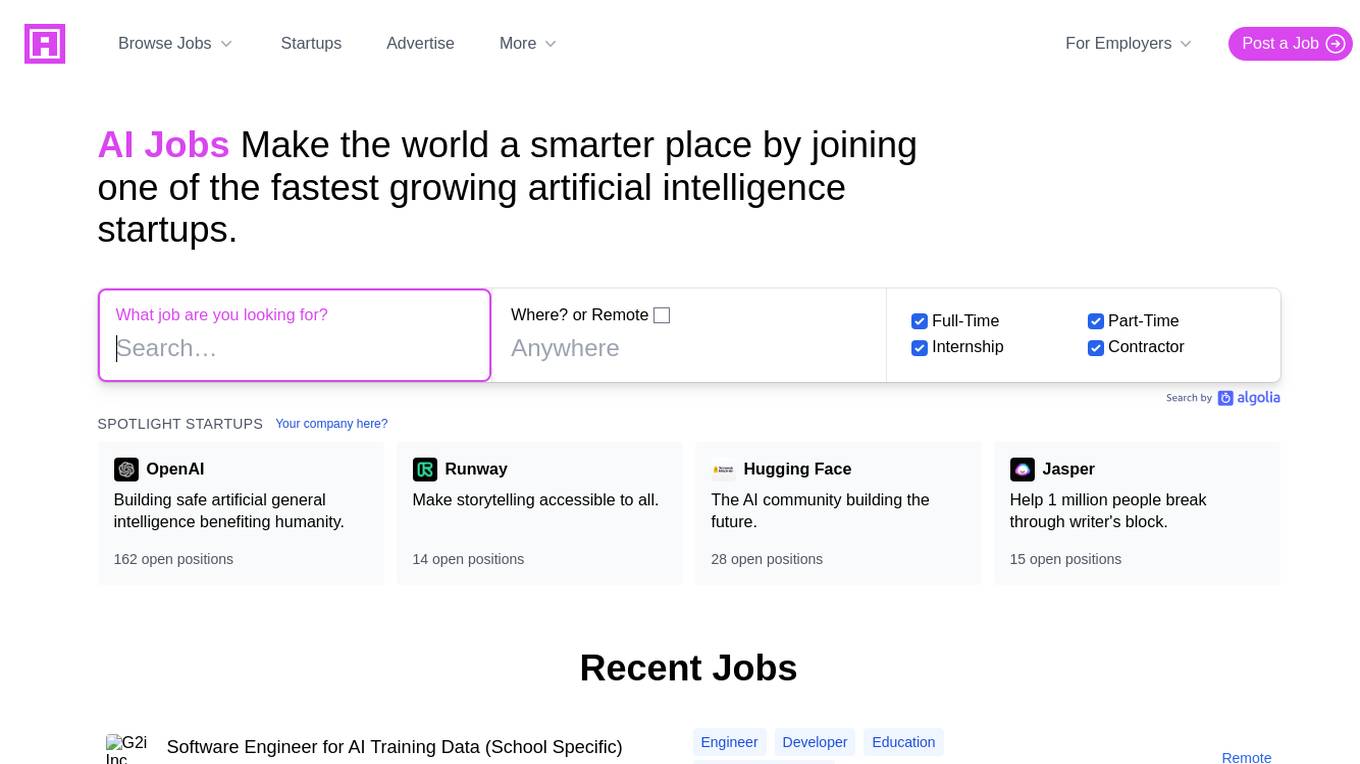Image resolution: width=1360 pixels, height=764 pixels.
Task: Click the Education tag
Action: [903, 742]
